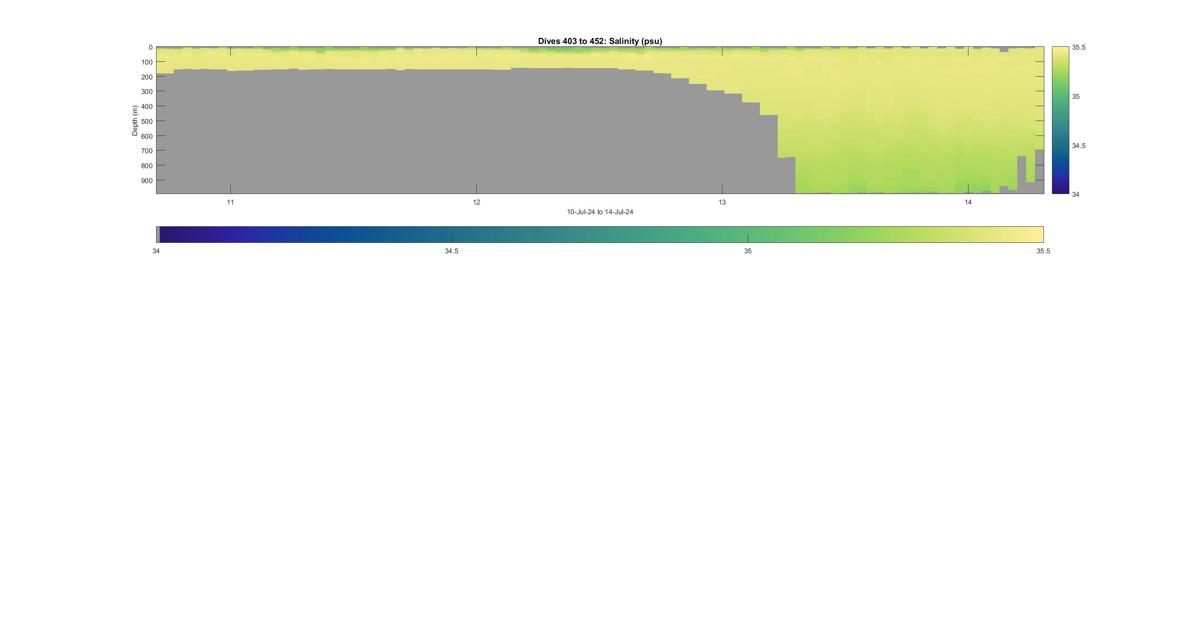Click depth tick label '300'
Image resolution: width=1200 pixels, height=622 pixels.
[x=146, y=92]
